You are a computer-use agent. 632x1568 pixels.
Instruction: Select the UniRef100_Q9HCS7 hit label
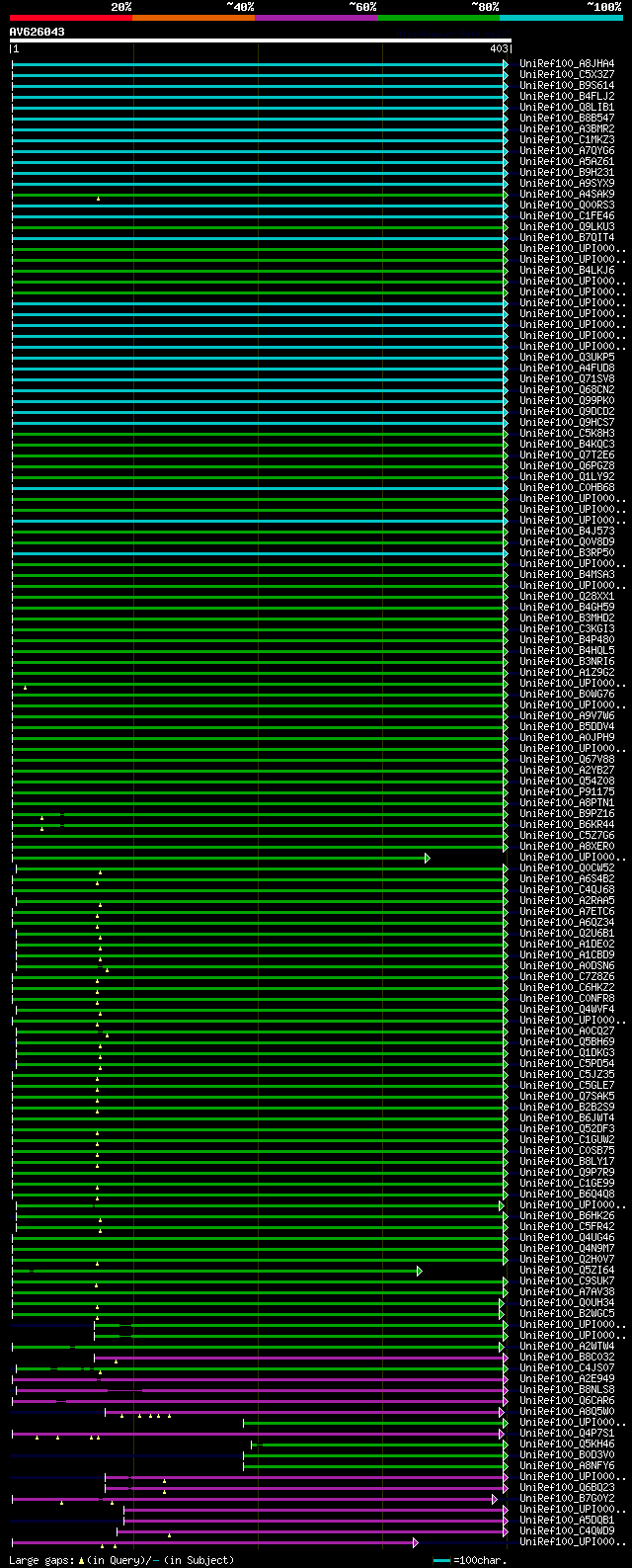pyautogui.click(x=567, y=423)
